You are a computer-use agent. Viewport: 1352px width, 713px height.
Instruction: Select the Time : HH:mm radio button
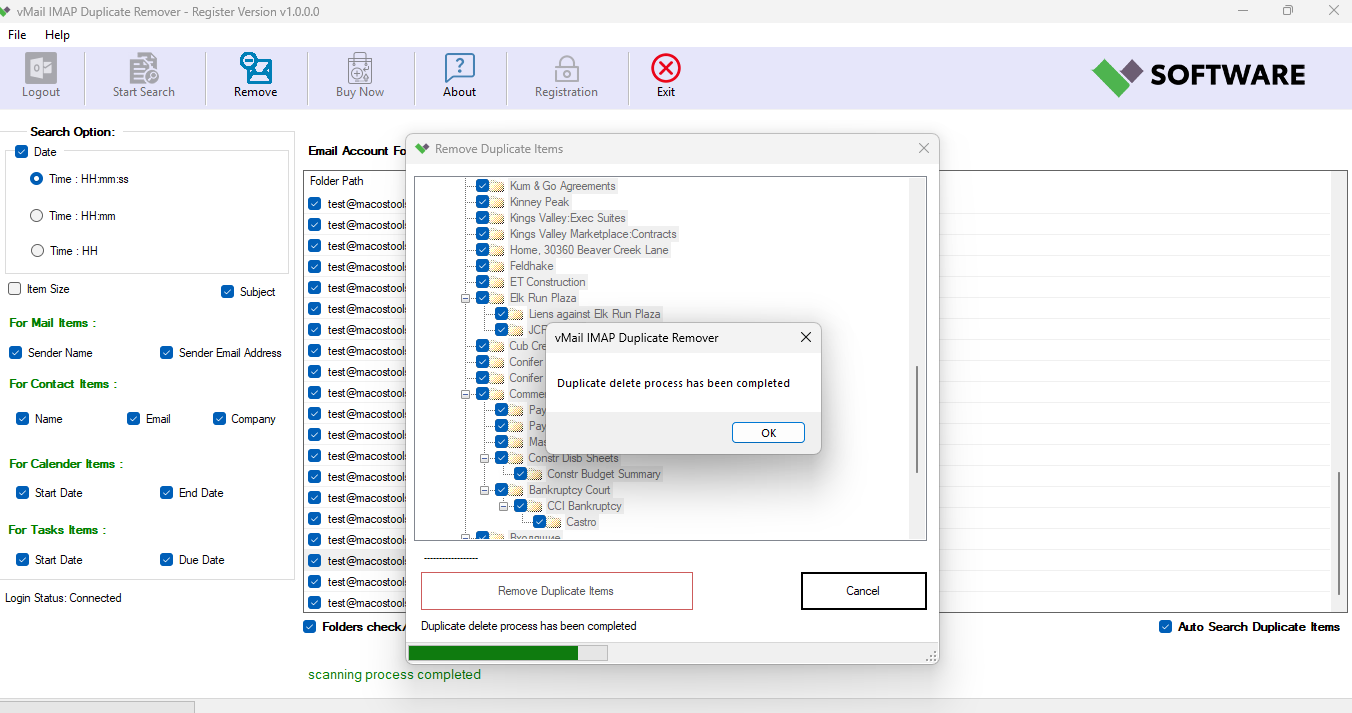pyautogui.click(x=37, y=216)
